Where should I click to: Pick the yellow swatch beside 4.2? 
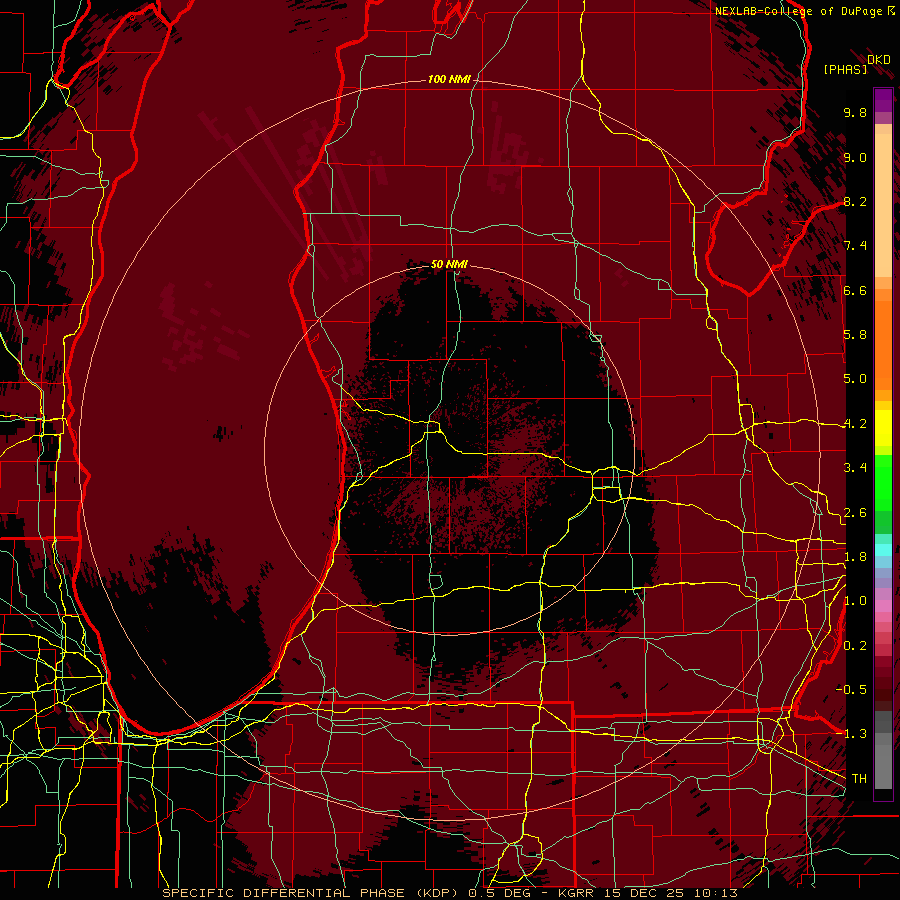pyautogui.click(x=883, y=428)
